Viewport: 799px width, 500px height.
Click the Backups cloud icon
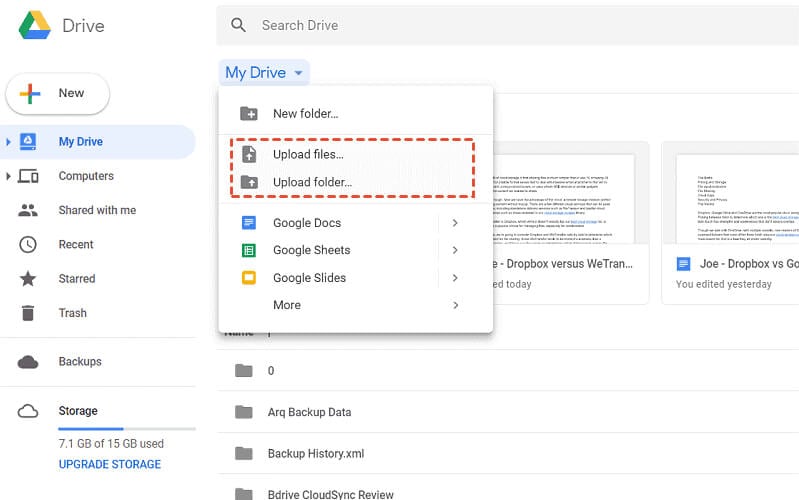click(x=28, y=362)
